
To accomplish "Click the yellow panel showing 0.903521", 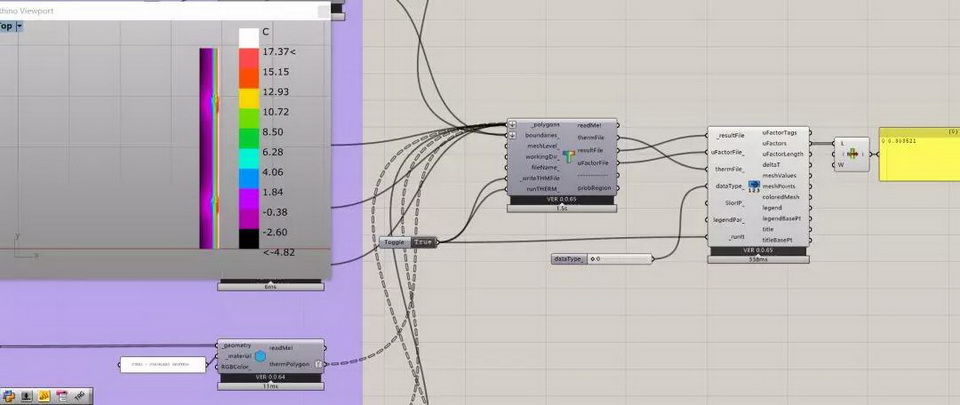I will click(918, 154).
